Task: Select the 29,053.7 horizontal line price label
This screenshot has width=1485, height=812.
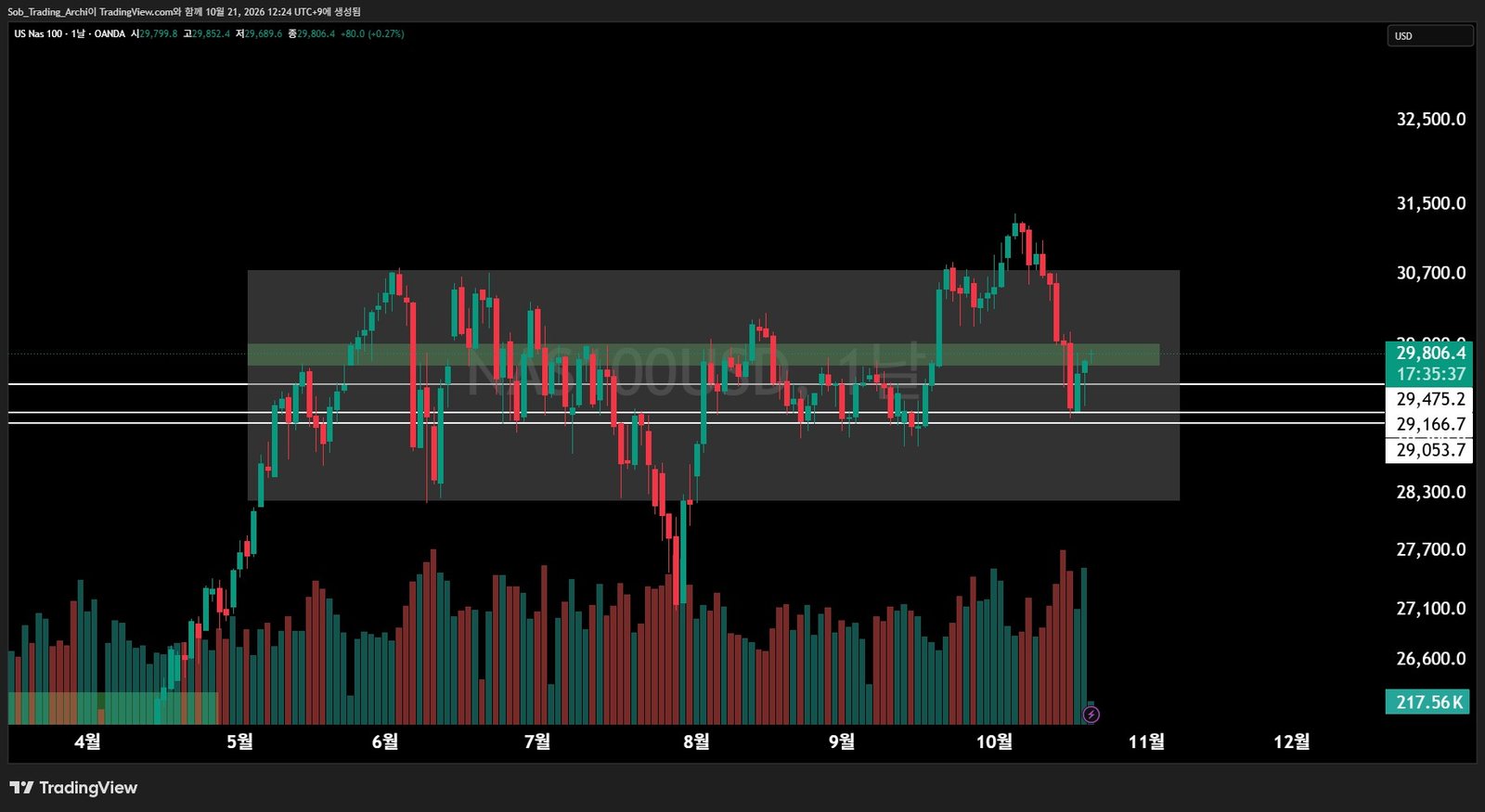Action: click(x=1430, y=450)
